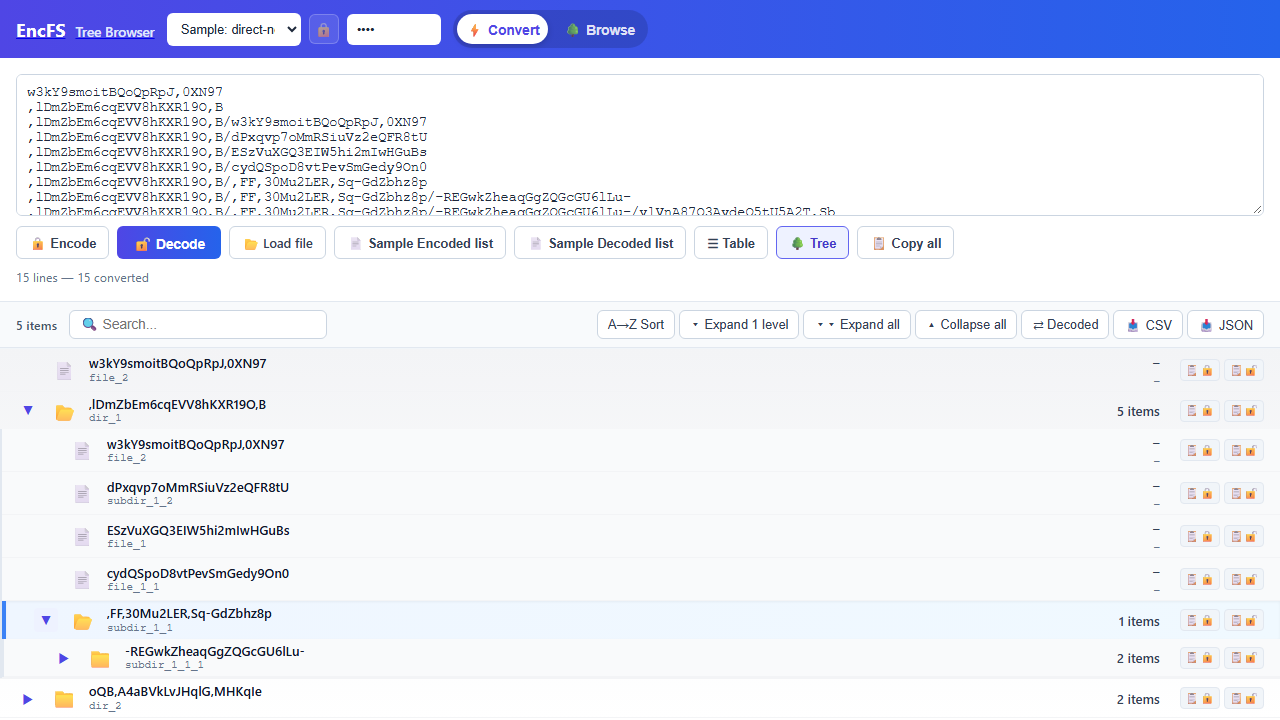Copy encoded name for ESzVuXGQ3EIW5hi2mIwHGuBs row

1199,536
